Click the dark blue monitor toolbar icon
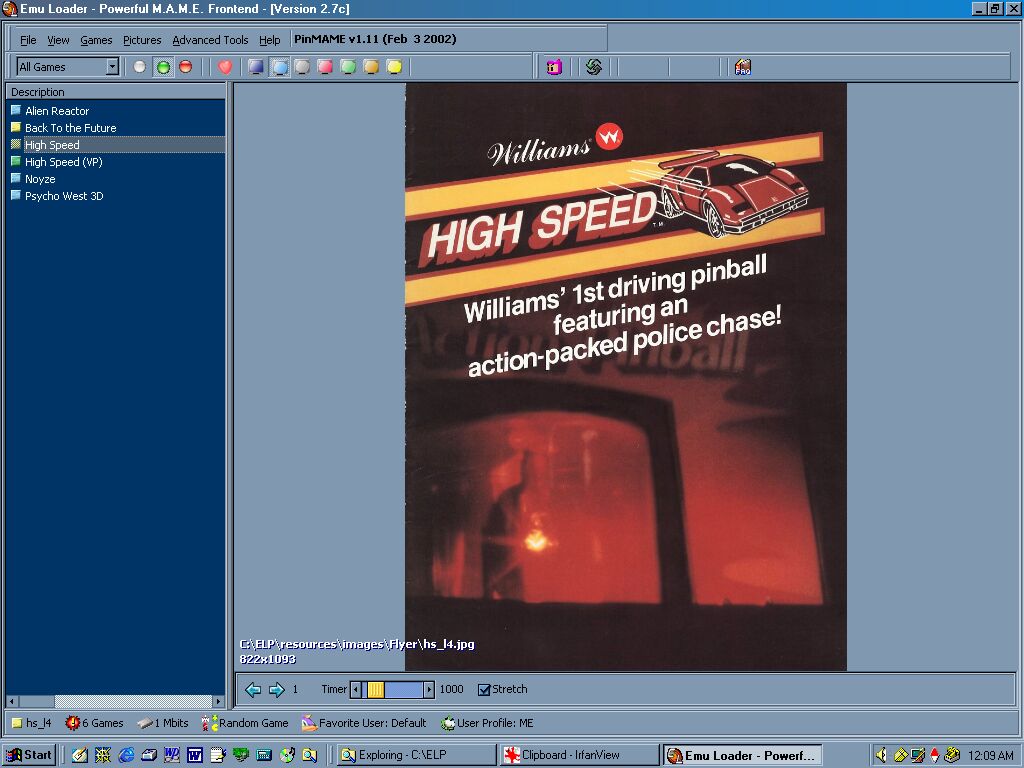Image resolution: width=1024 pixels, height=768 pixels. pos(256,67)
